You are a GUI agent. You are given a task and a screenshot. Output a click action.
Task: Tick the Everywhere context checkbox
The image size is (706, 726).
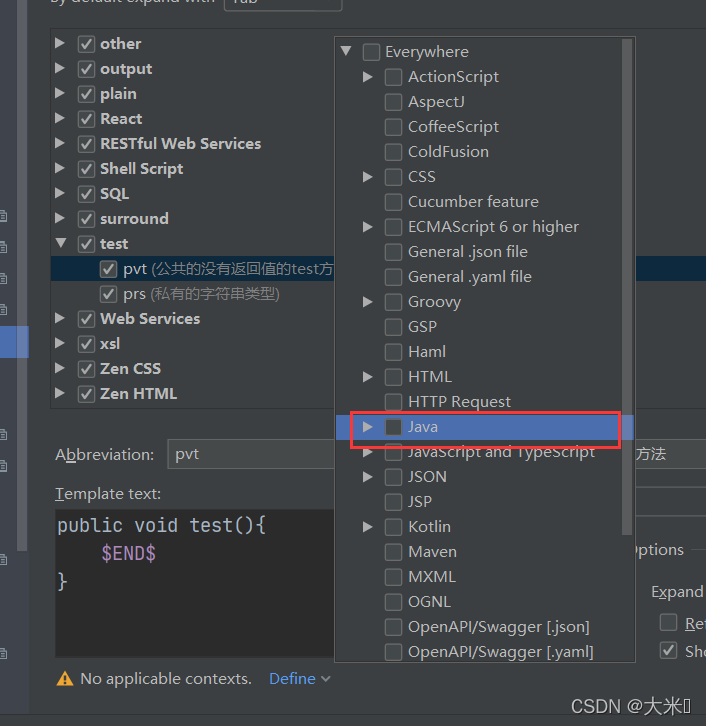pyautogui.click(x=371, y=52)
